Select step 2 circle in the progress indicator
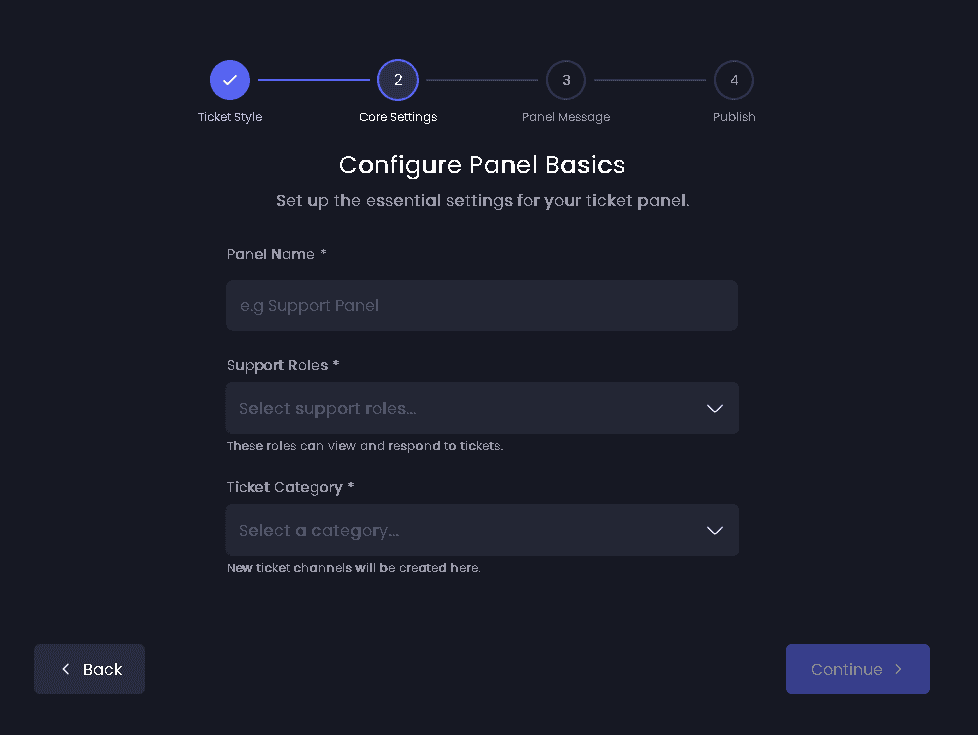This screenshot has width=978, height=735. pyautogui.click(x=398, y=79)
